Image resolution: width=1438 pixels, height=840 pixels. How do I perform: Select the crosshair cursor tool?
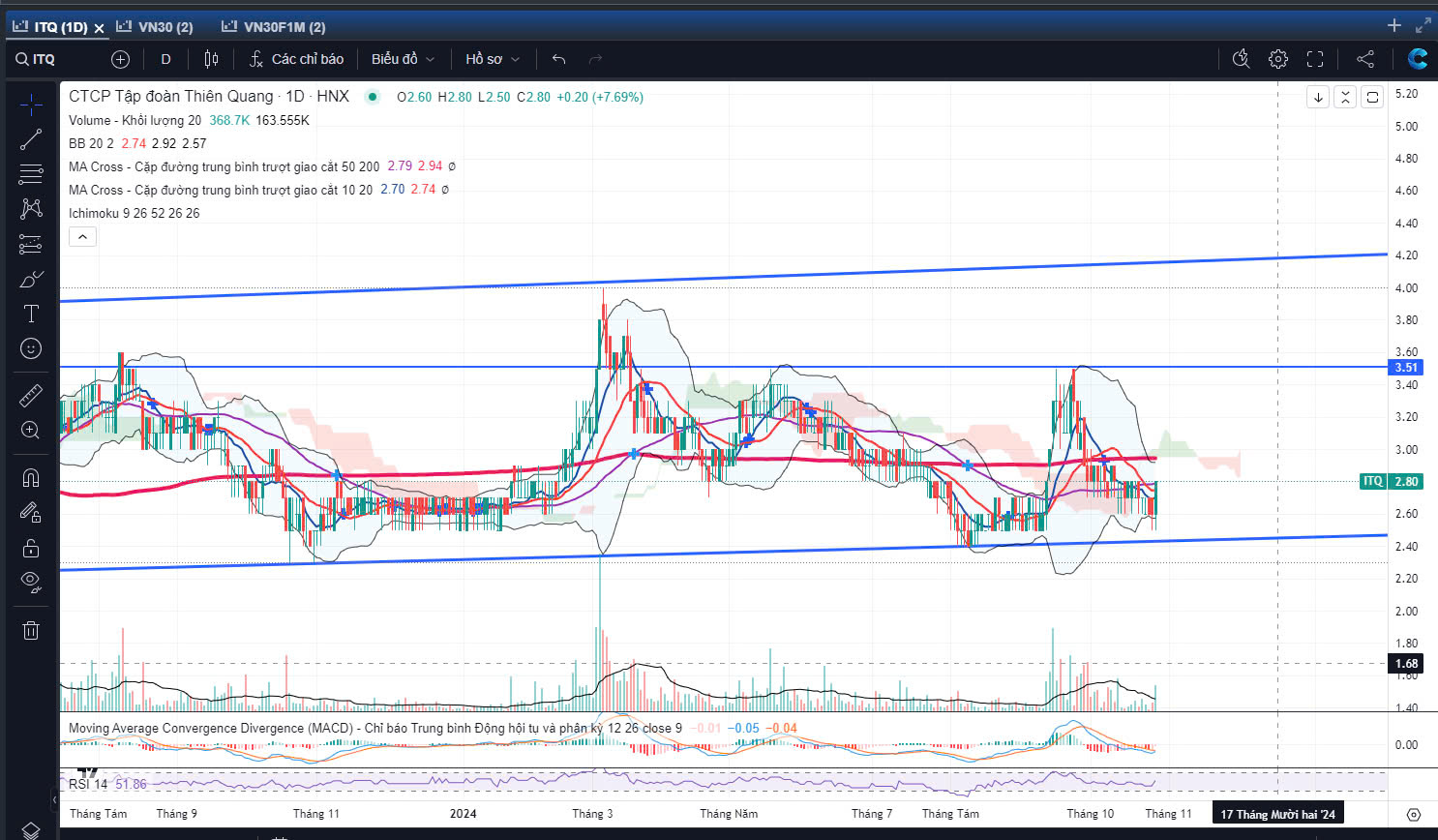[x=31, y=105]
